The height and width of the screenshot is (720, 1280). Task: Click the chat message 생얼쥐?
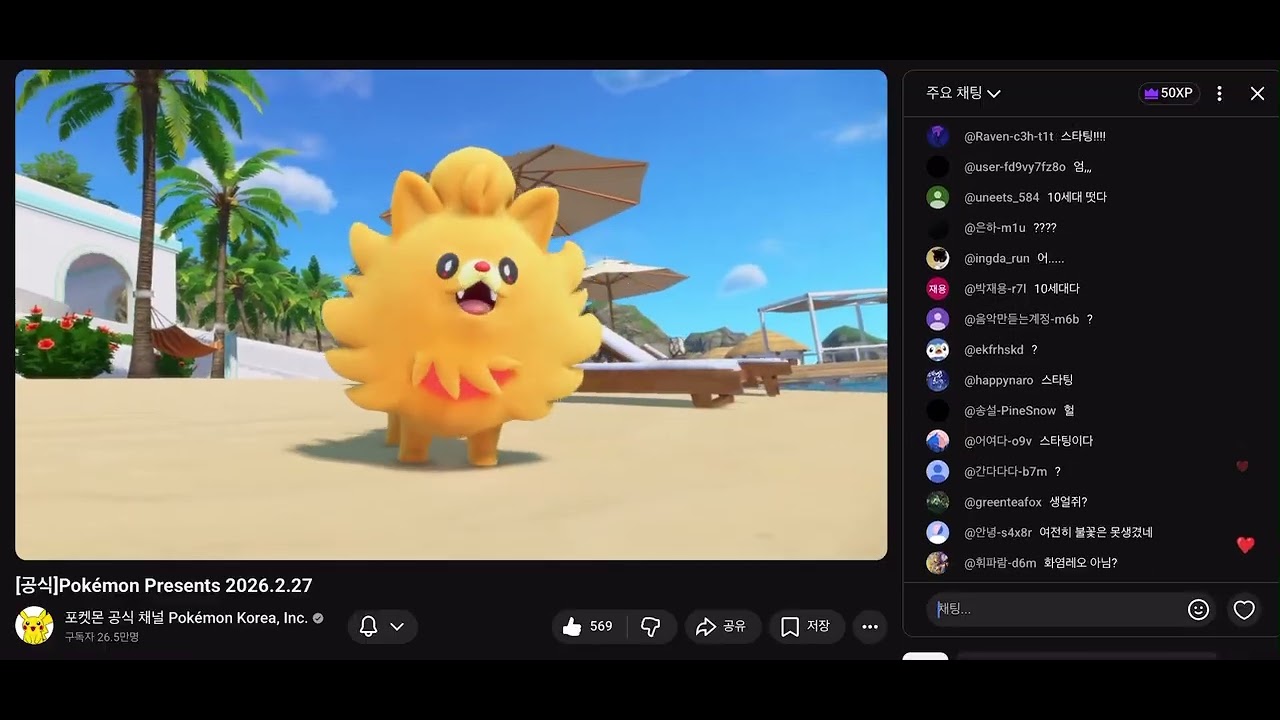[x=1068, y=502]
